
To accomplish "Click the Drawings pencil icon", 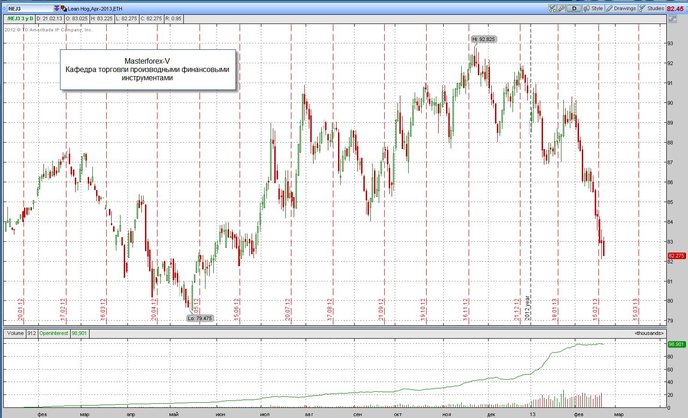I will (x=609, y=8).
